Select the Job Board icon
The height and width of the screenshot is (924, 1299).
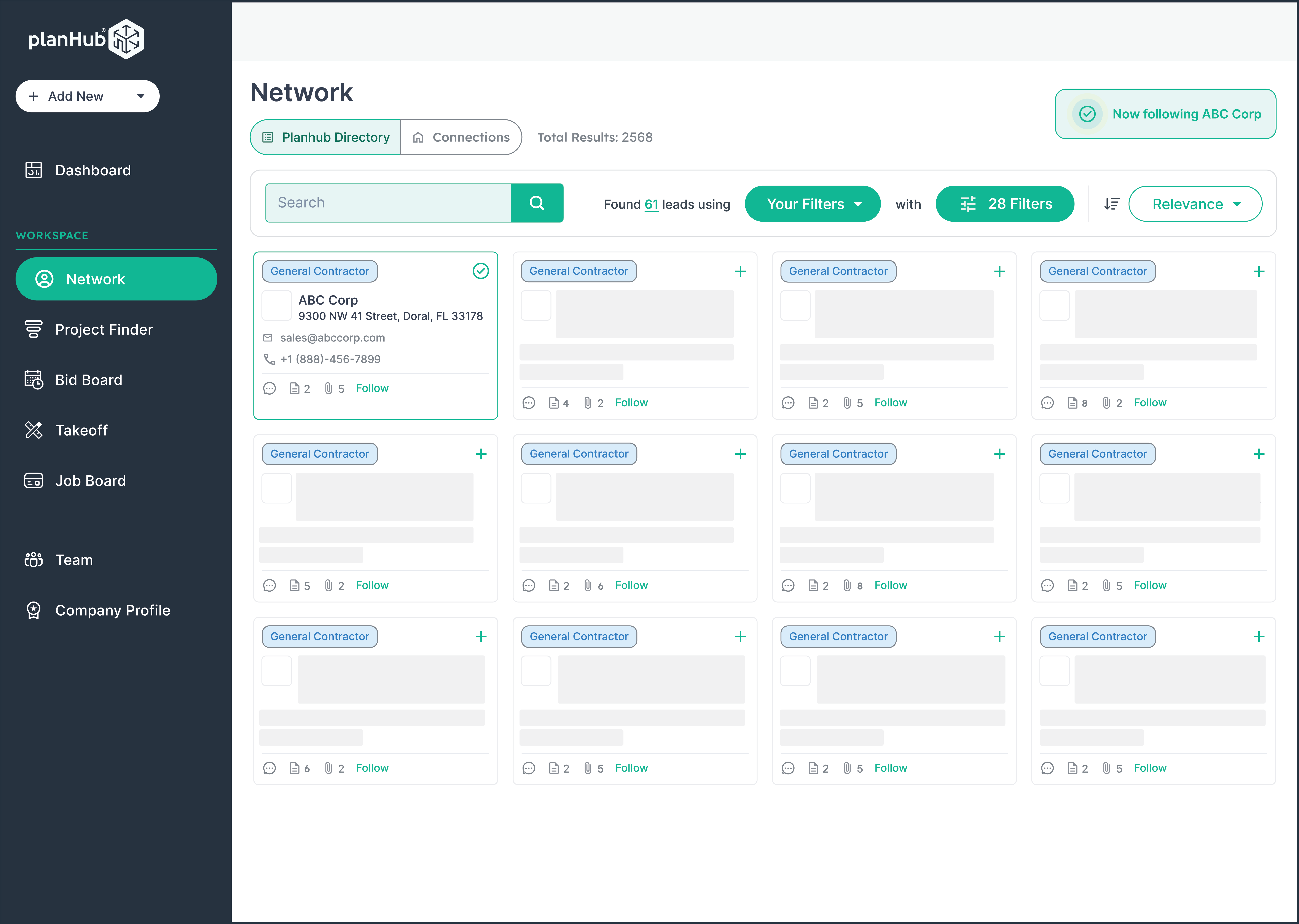click(x=33, y=480)
